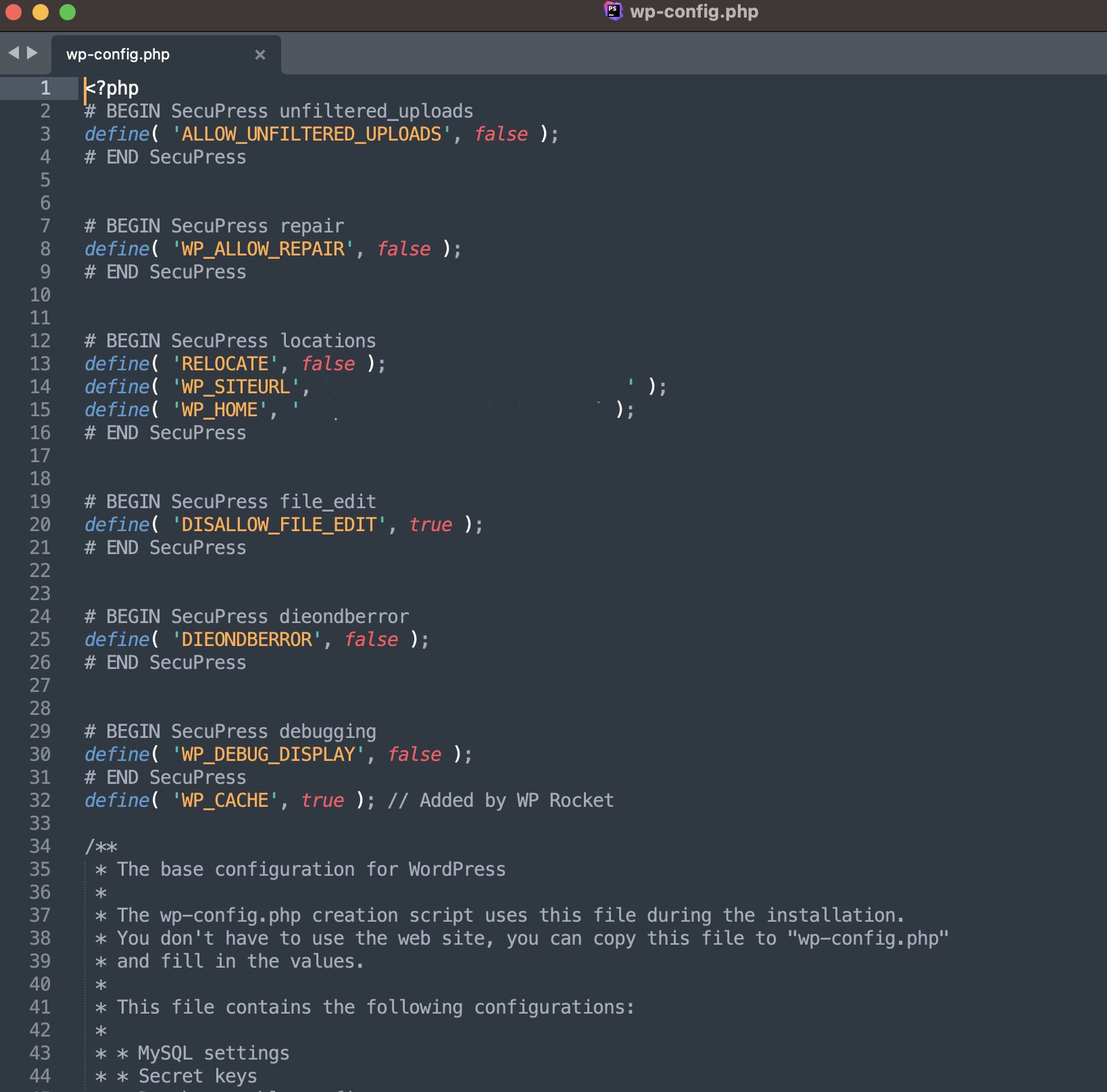Viewport: 1107px width, 1092px height.
Task: Click 'WP_HOME' constant string
Action: [x=220, y=410]
